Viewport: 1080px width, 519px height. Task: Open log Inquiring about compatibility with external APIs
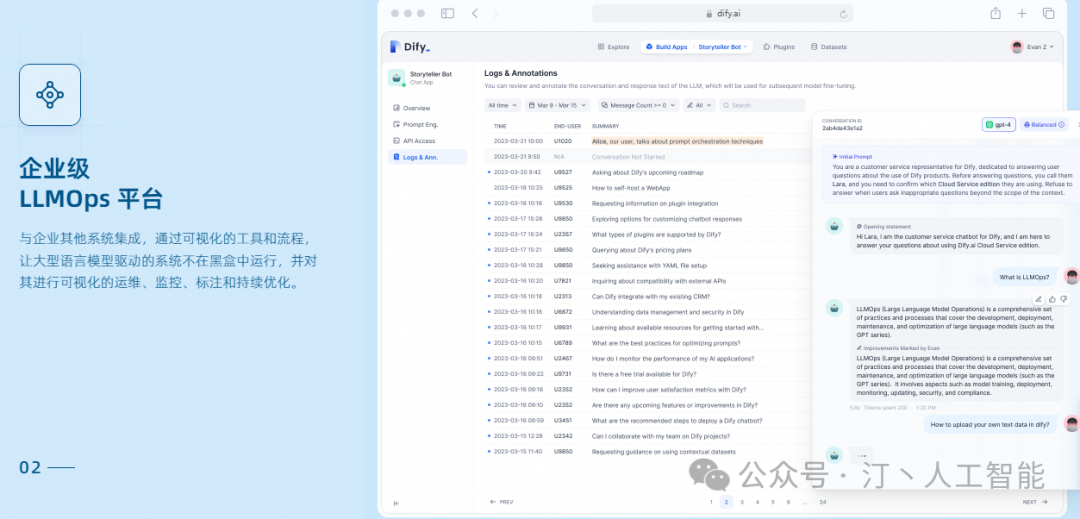tap(658, 281)
